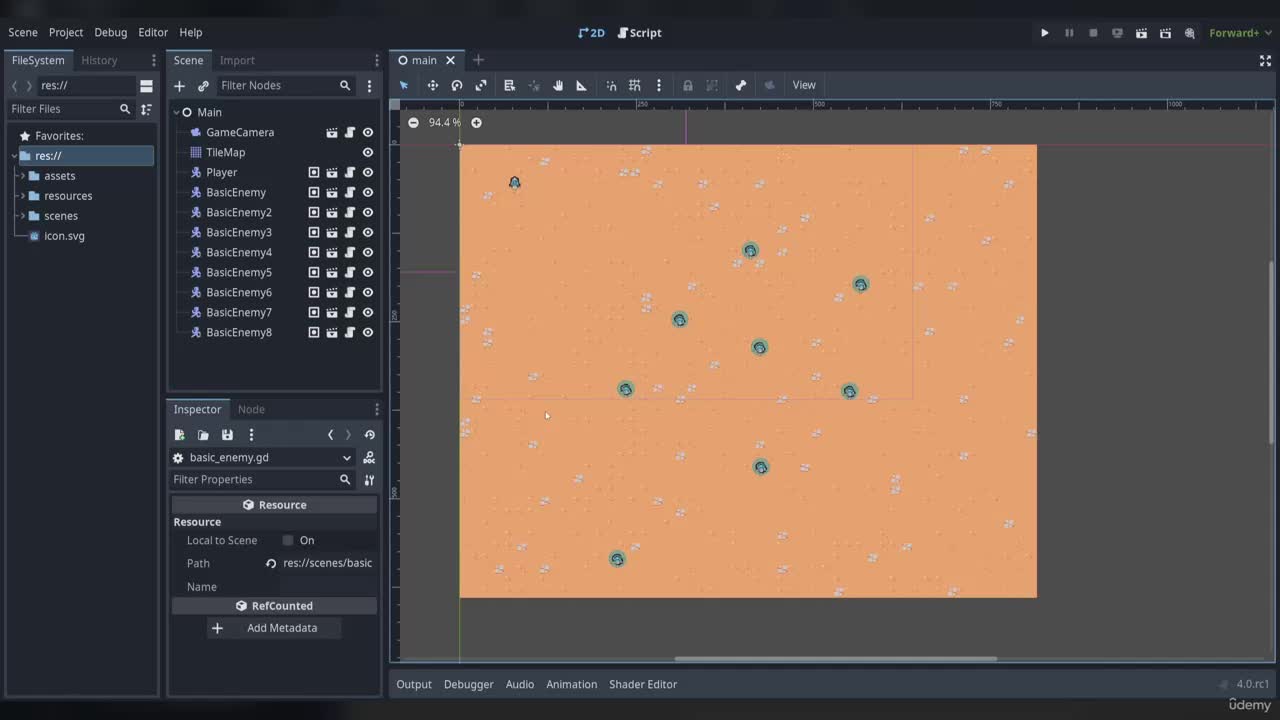Toggle FileSystem split mode icon
Image resolution: width=1280 pixels, height=720 pixels.
(146, 86)
